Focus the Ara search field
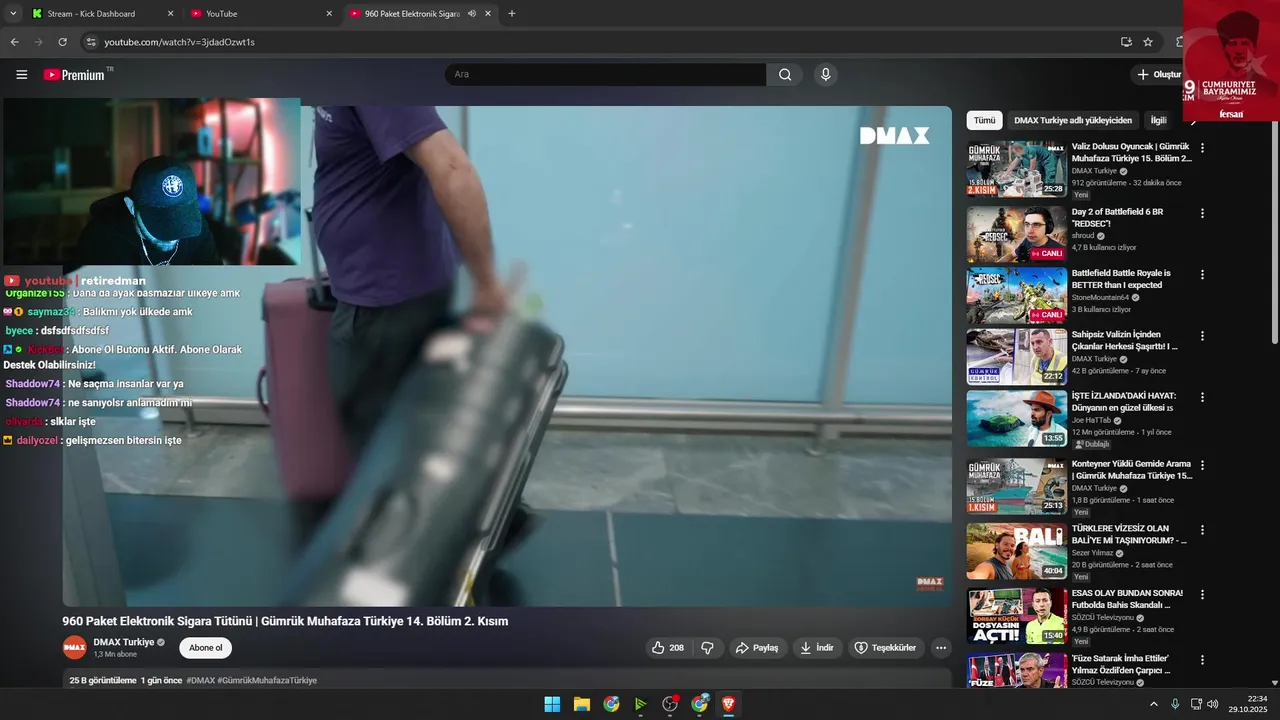This screenshot has width=1280, height=720. tap(606, 74)
